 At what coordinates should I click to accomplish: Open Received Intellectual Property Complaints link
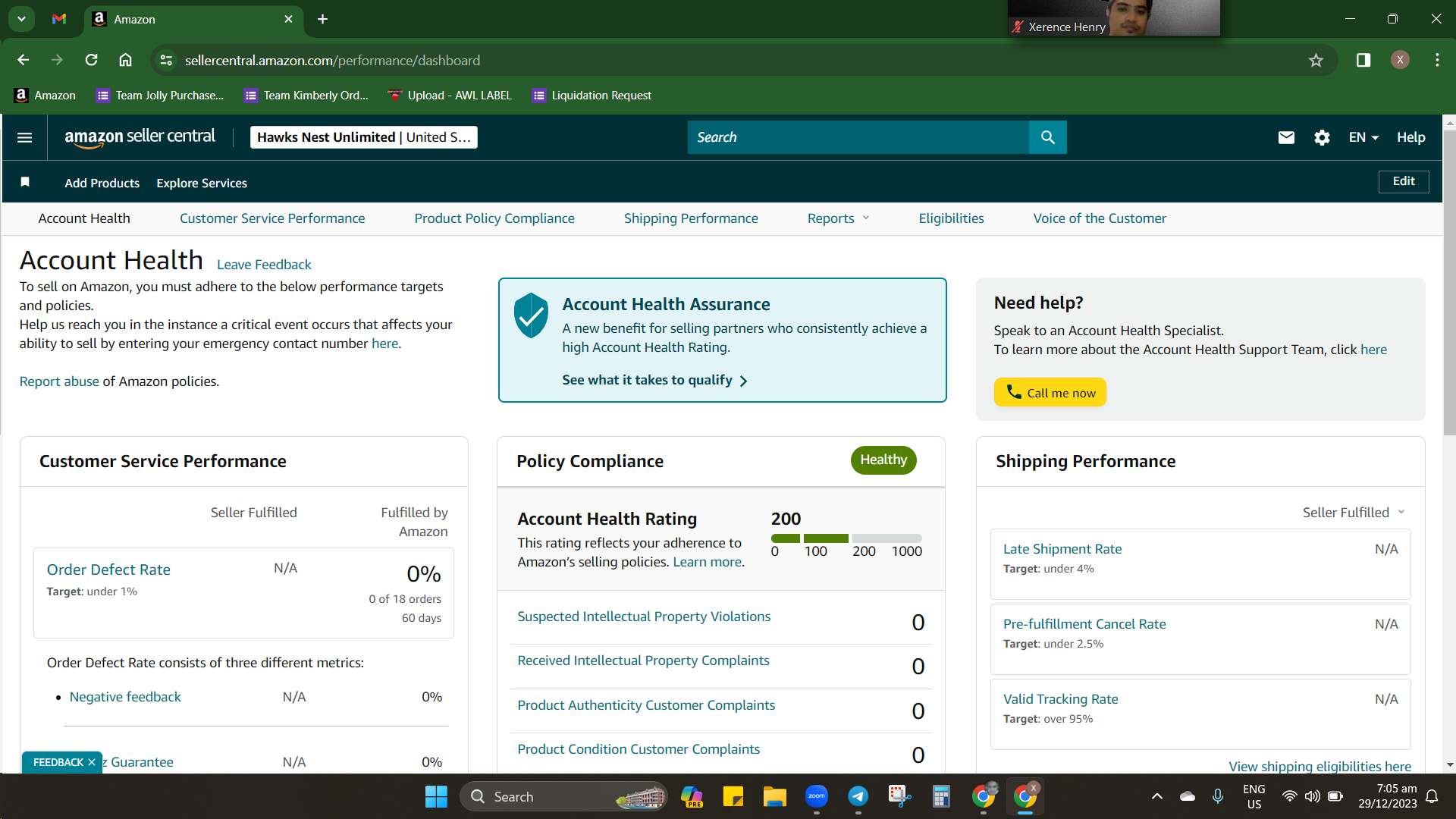point(643,661)
